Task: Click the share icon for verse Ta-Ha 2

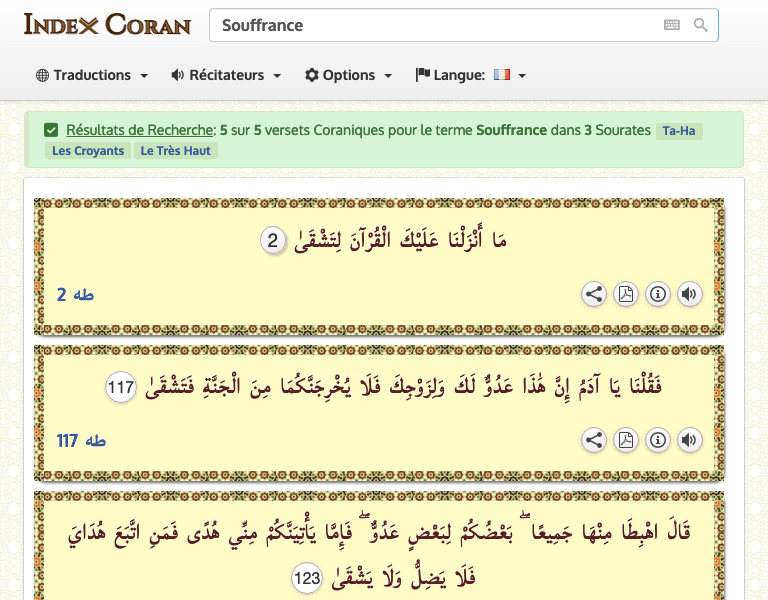Action: coord(594,294)
